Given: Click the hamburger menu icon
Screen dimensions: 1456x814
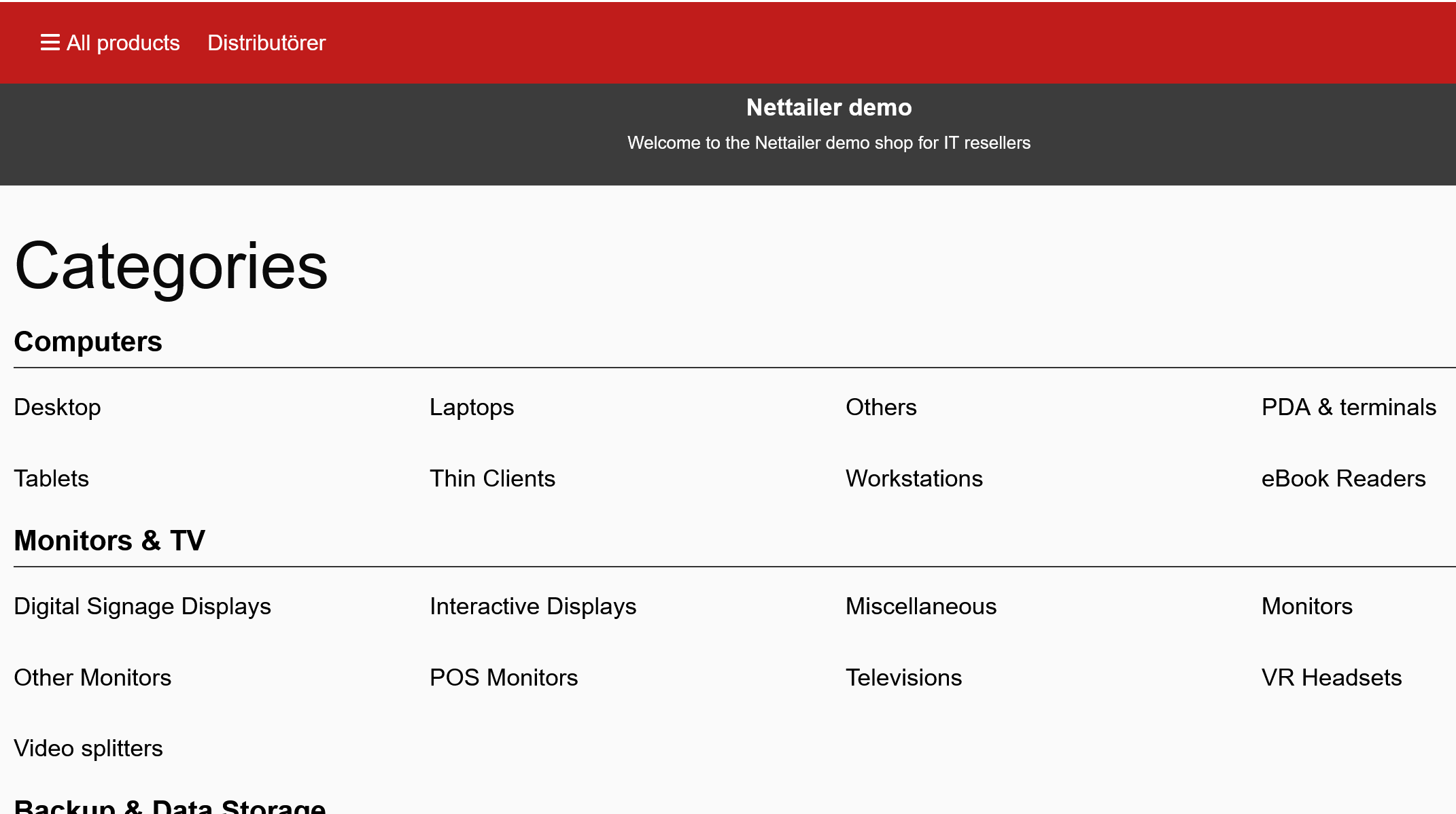Looking at the screenshot, I should [x=50, y=43].
